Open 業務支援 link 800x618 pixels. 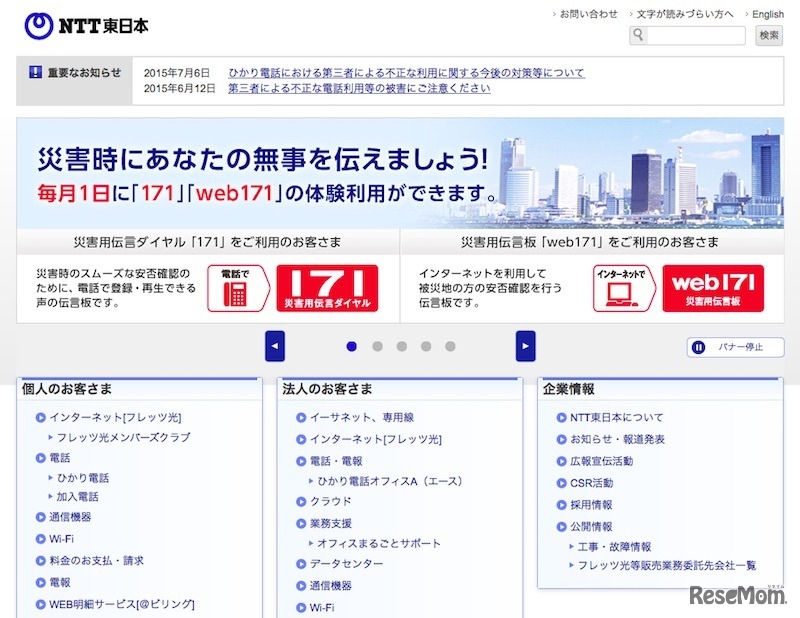(x=331, y=524)
